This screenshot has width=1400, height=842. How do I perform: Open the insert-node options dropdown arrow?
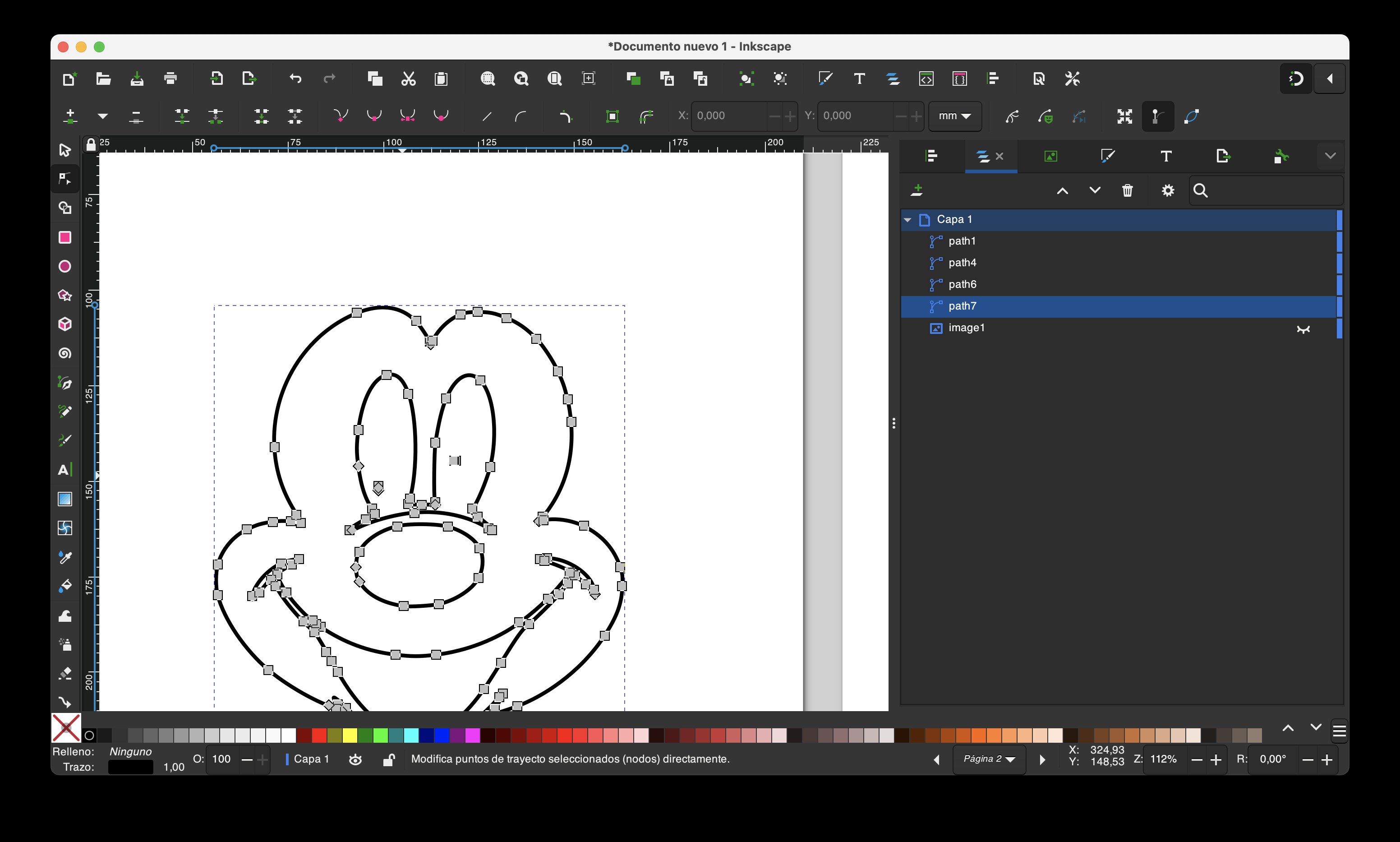point(103,116)
